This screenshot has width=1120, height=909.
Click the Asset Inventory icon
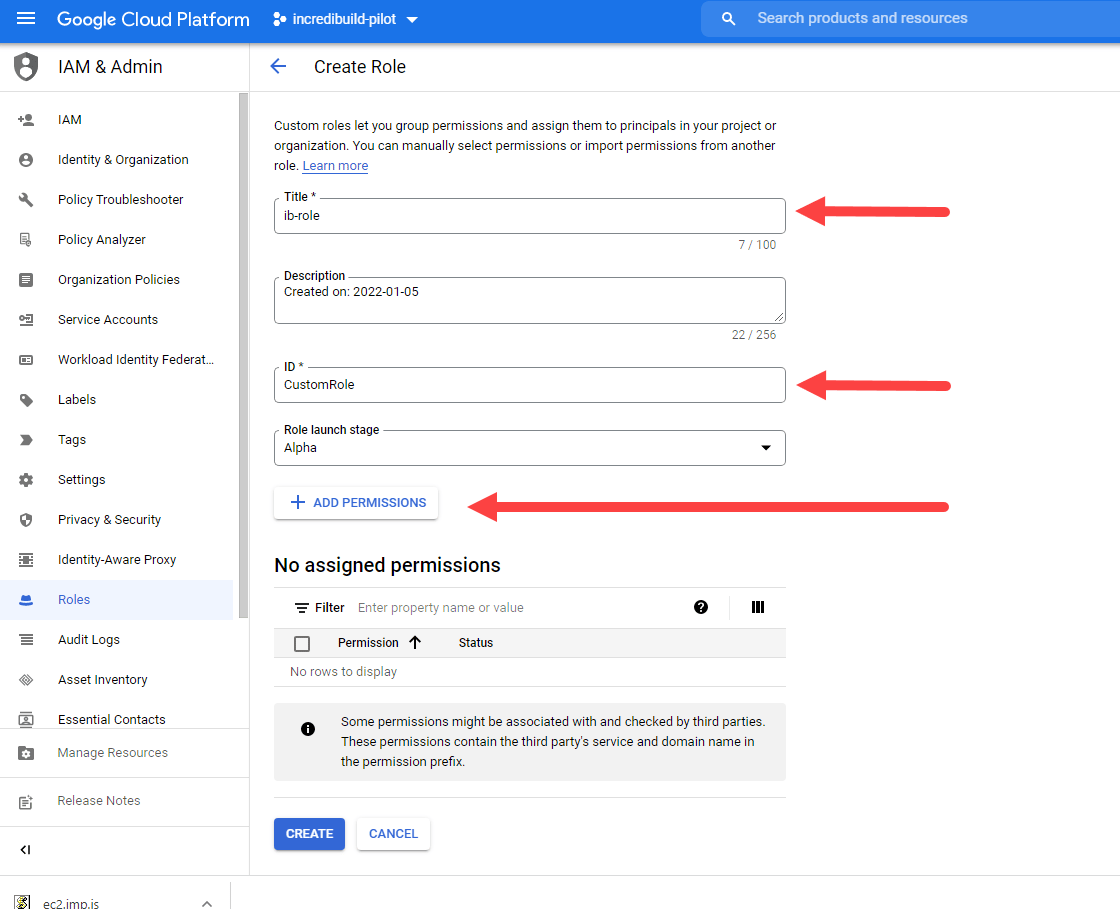coord(26,680)
